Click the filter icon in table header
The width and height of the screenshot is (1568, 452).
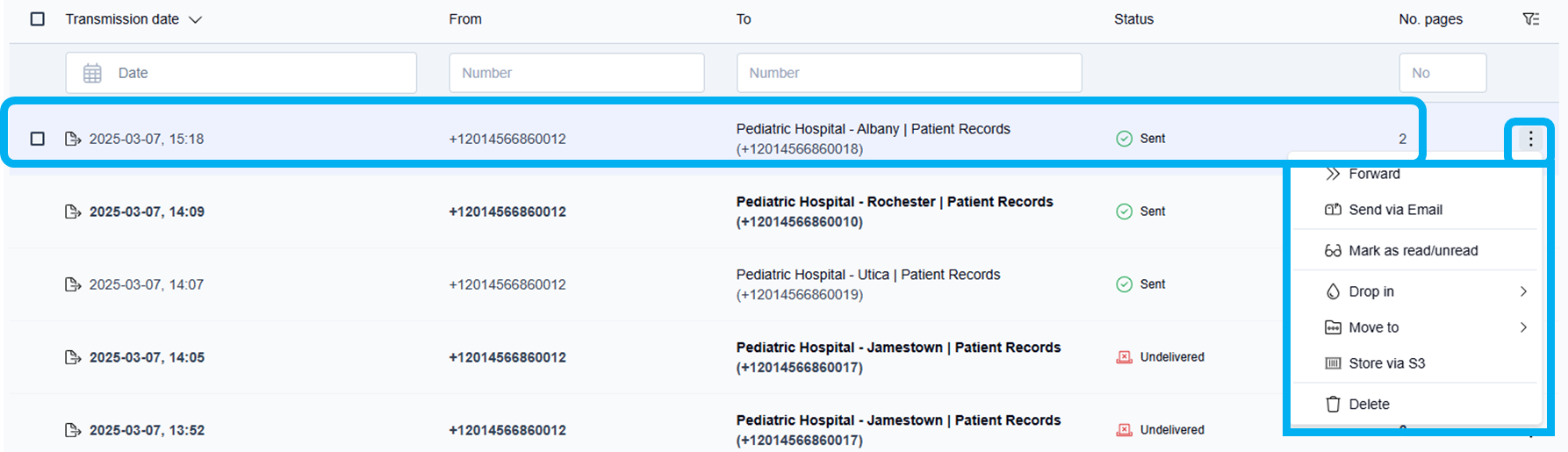(x=1530, y=19)
